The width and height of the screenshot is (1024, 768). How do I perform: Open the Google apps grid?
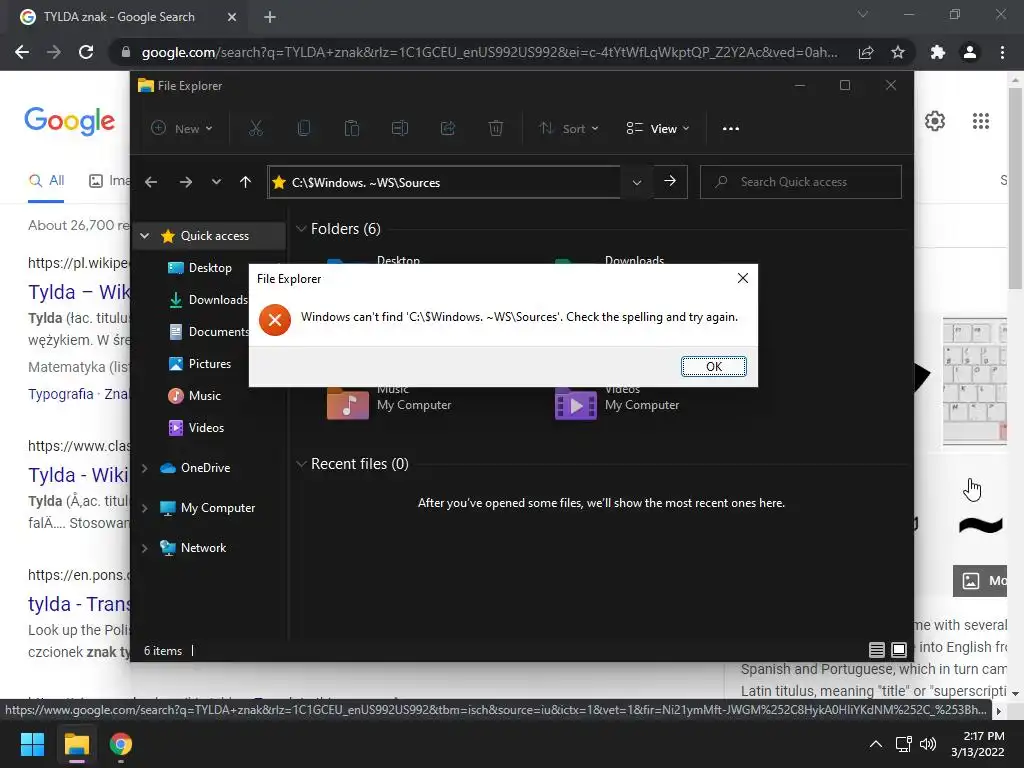coord(980,121)
